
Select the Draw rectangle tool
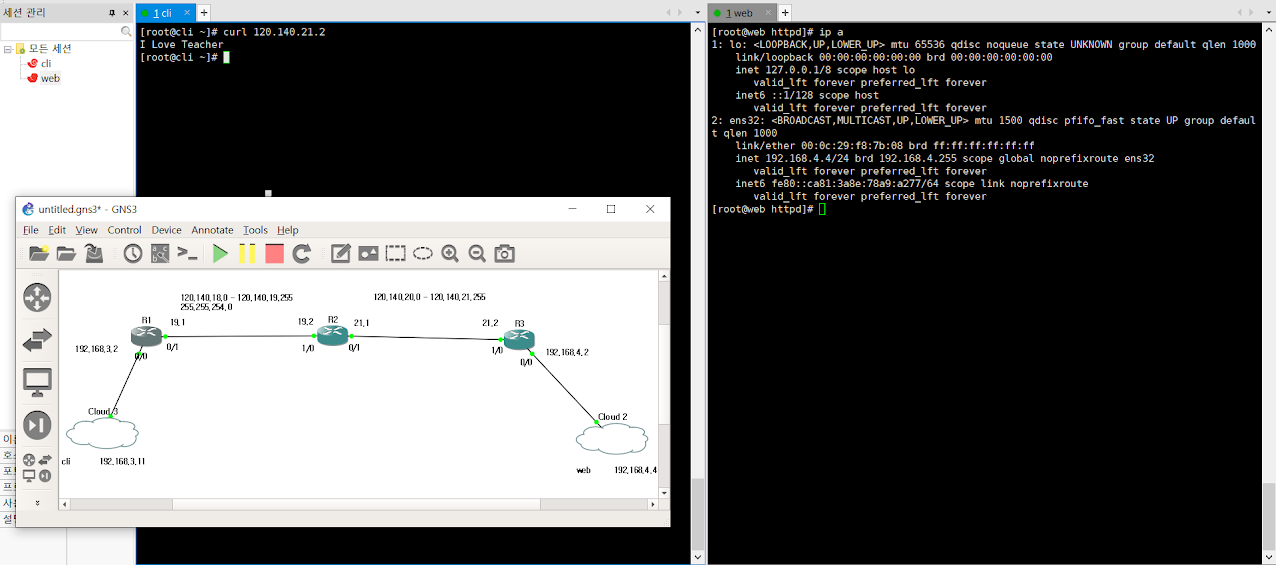(x=396, y=253)
